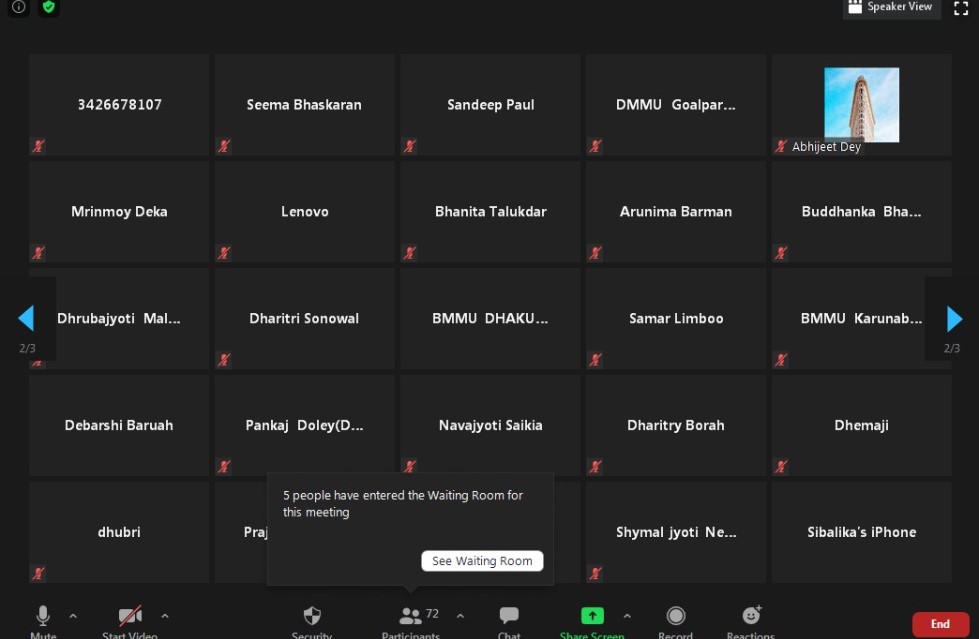
Task: Click muted mic icon on Shymal jyoti tile
Action: click(x=596, y=573)
